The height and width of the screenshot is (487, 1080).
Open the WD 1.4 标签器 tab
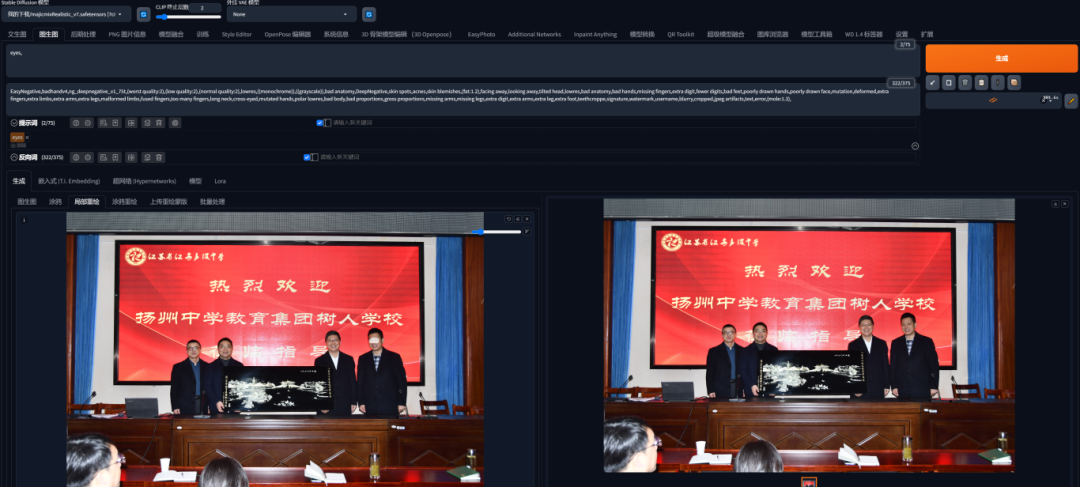click(x=863, y=34)
